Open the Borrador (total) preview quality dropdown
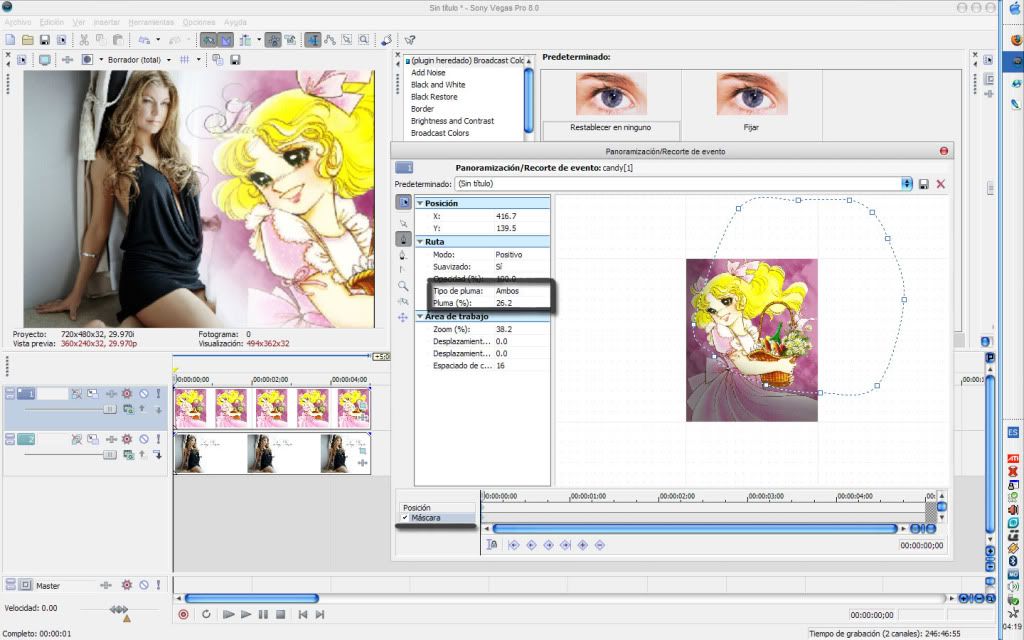This screenshot has height=640, width=1024. [168, 59]
